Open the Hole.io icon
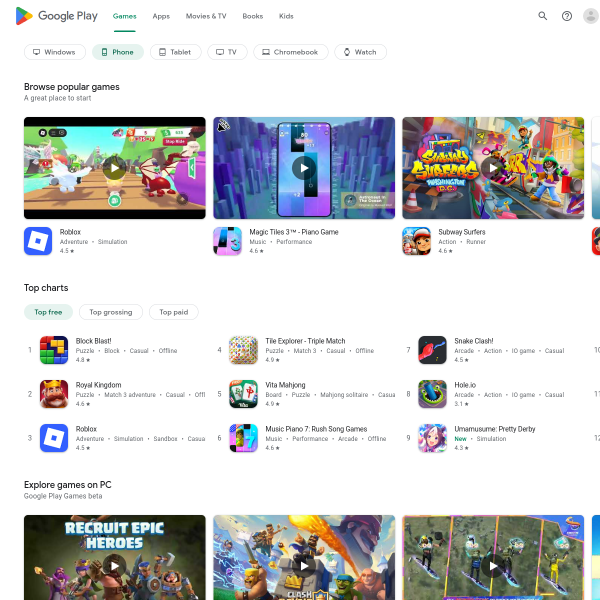This screenshot has width=600, height=600. [x=432, y=394]
